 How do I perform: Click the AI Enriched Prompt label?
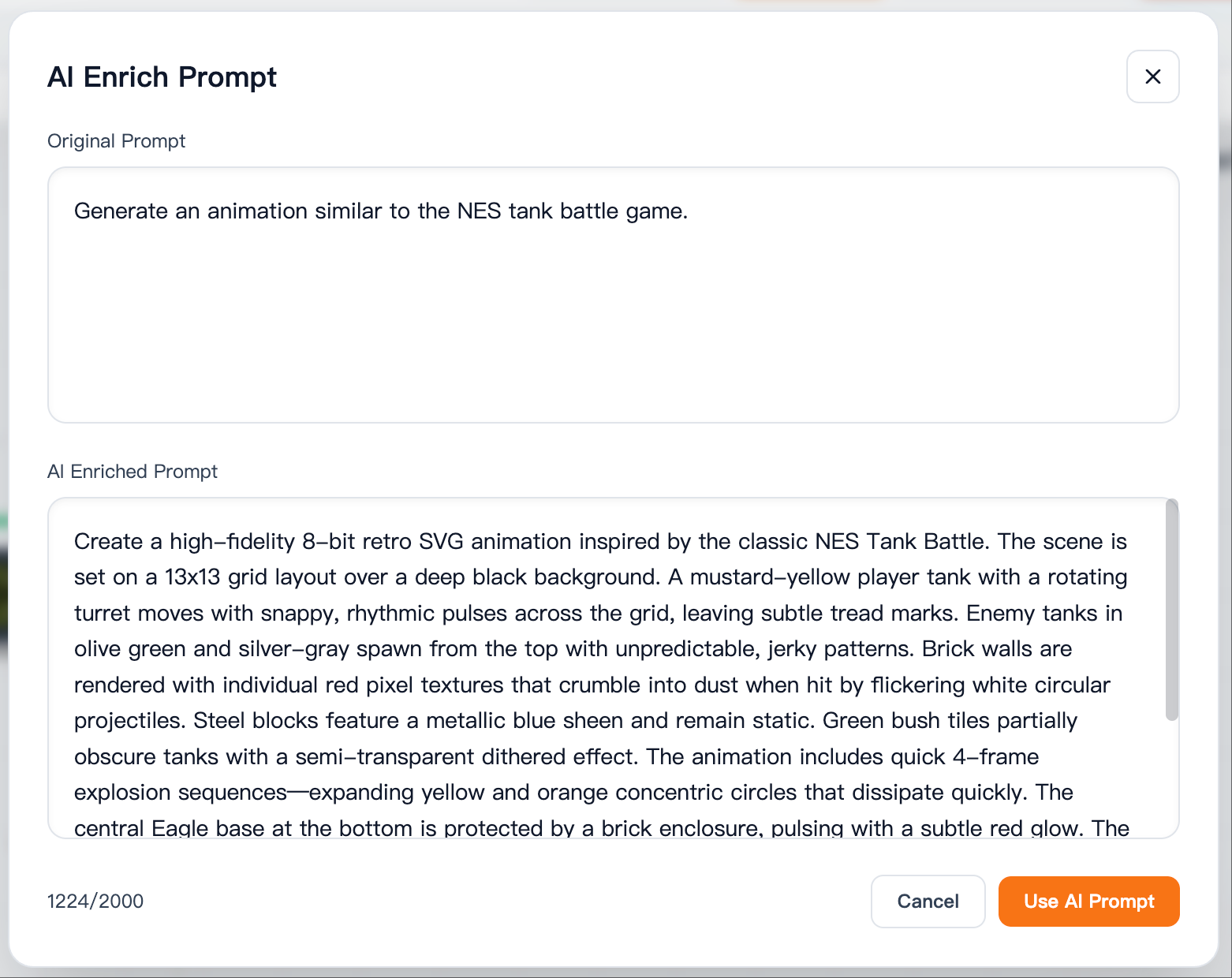click(132, 471)
